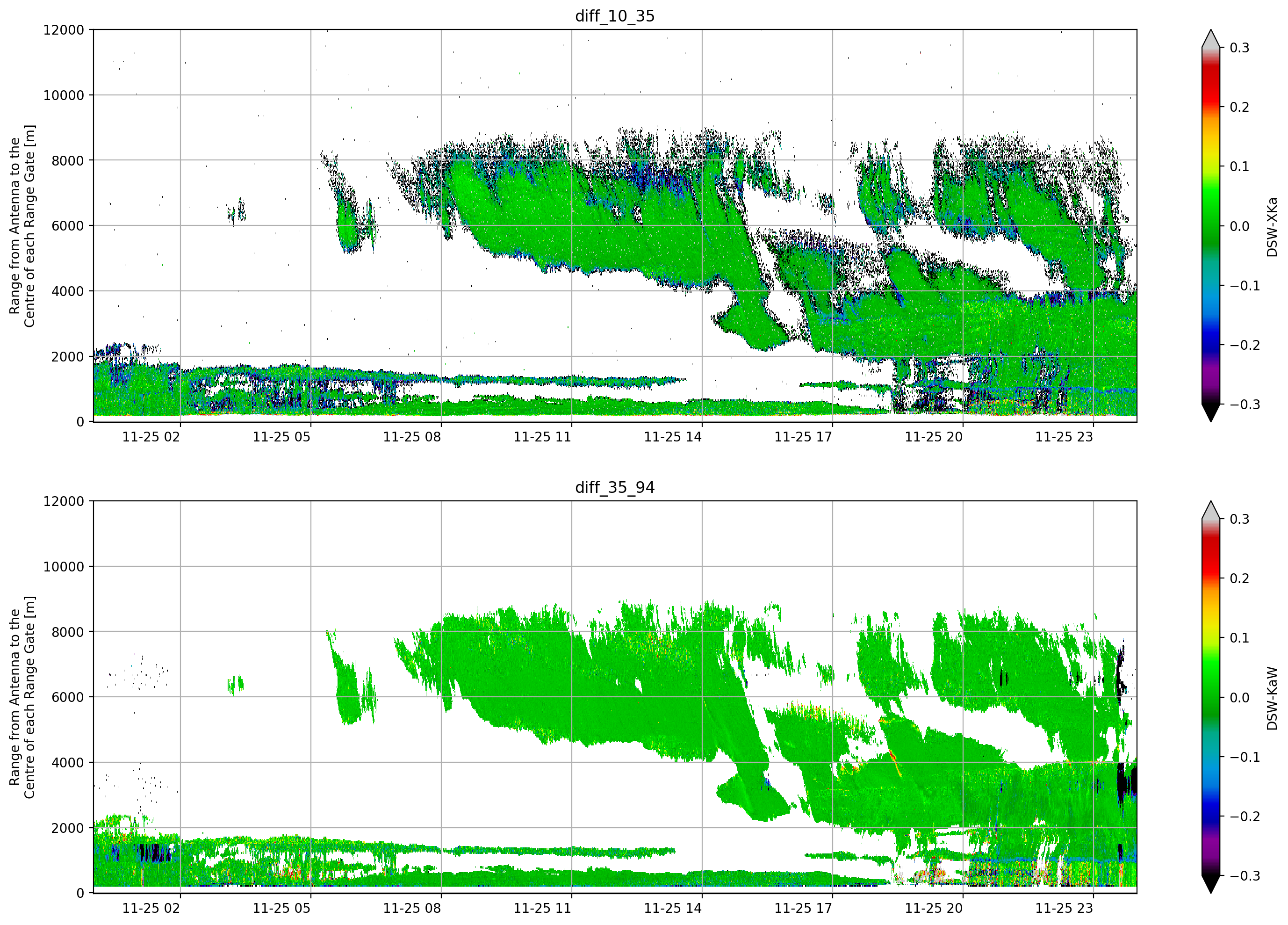This screenshot has width=1288, height=925.
Task: Click '11-25 05' x-tick under diff_10_35 plot
Action: tap(282, 437)
